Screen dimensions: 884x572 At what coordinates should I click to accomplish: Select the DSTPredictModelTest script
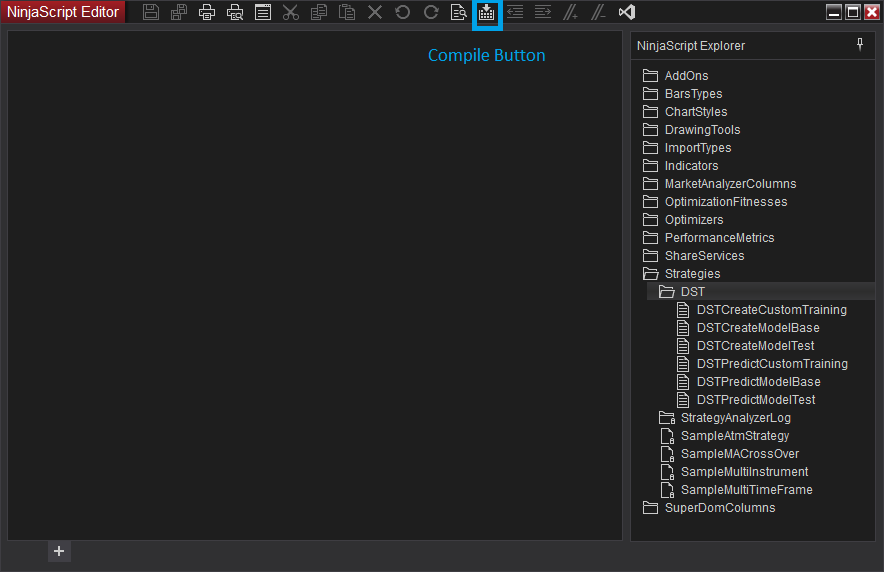[x=746, y=400]
